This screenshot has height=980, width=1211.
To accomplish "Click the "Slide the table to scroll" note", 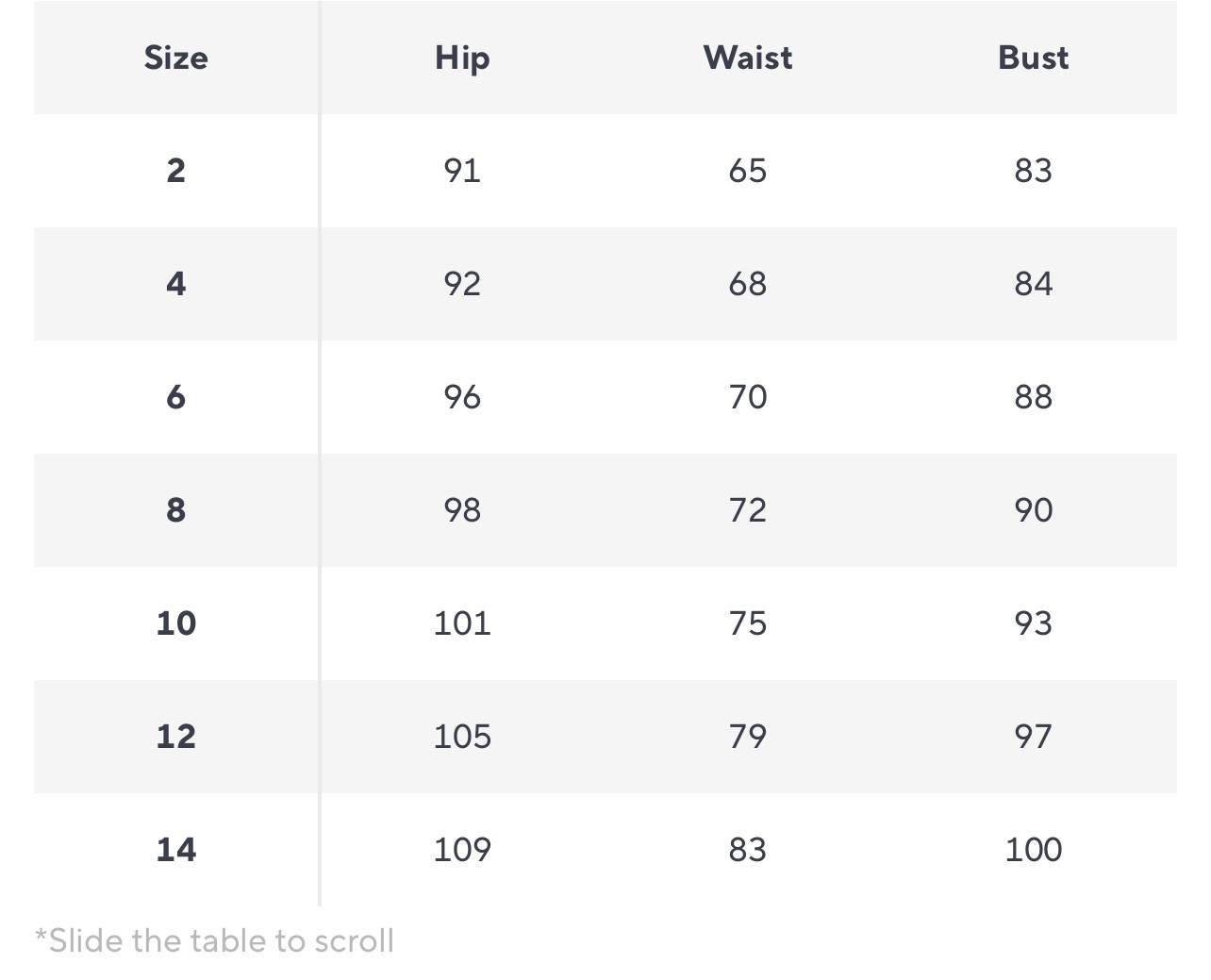I will [215, 941].
